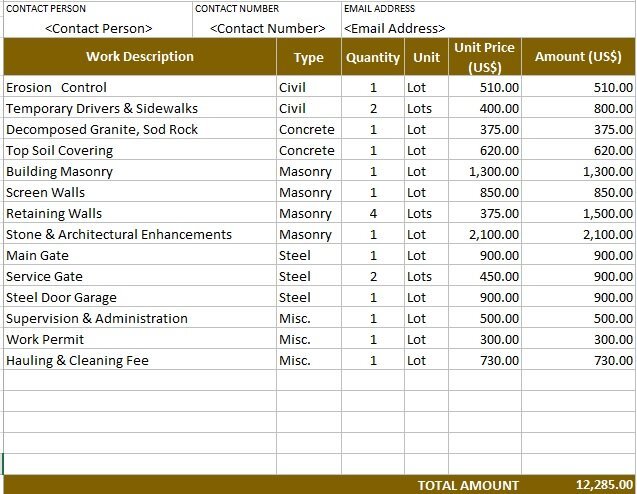Click the 'Service Gate' cell
The height and width of the screenshot is (494, 637).
140,275
